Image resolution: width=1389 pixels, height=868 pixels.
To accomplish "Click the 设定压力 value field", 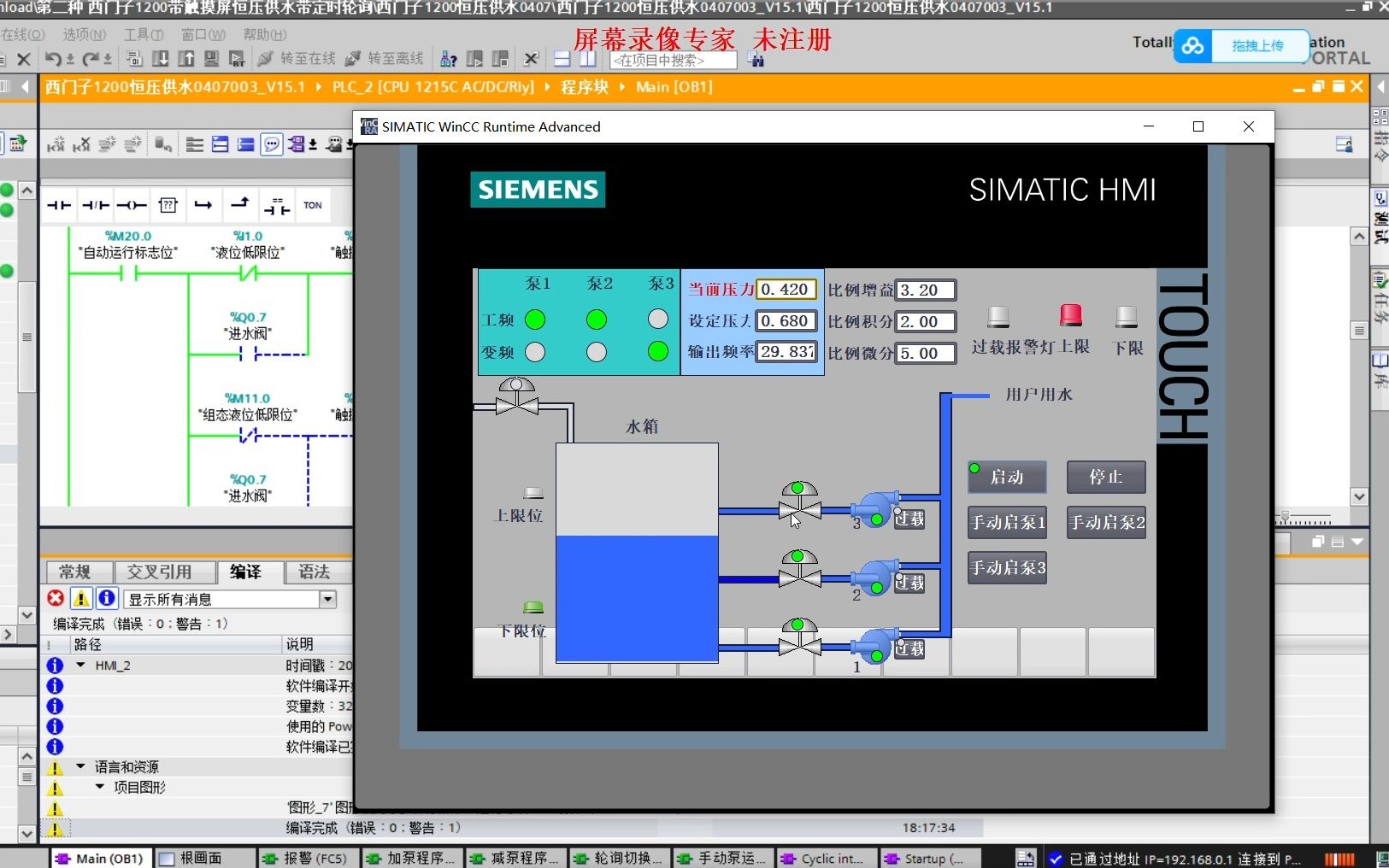I will [786, 320].
